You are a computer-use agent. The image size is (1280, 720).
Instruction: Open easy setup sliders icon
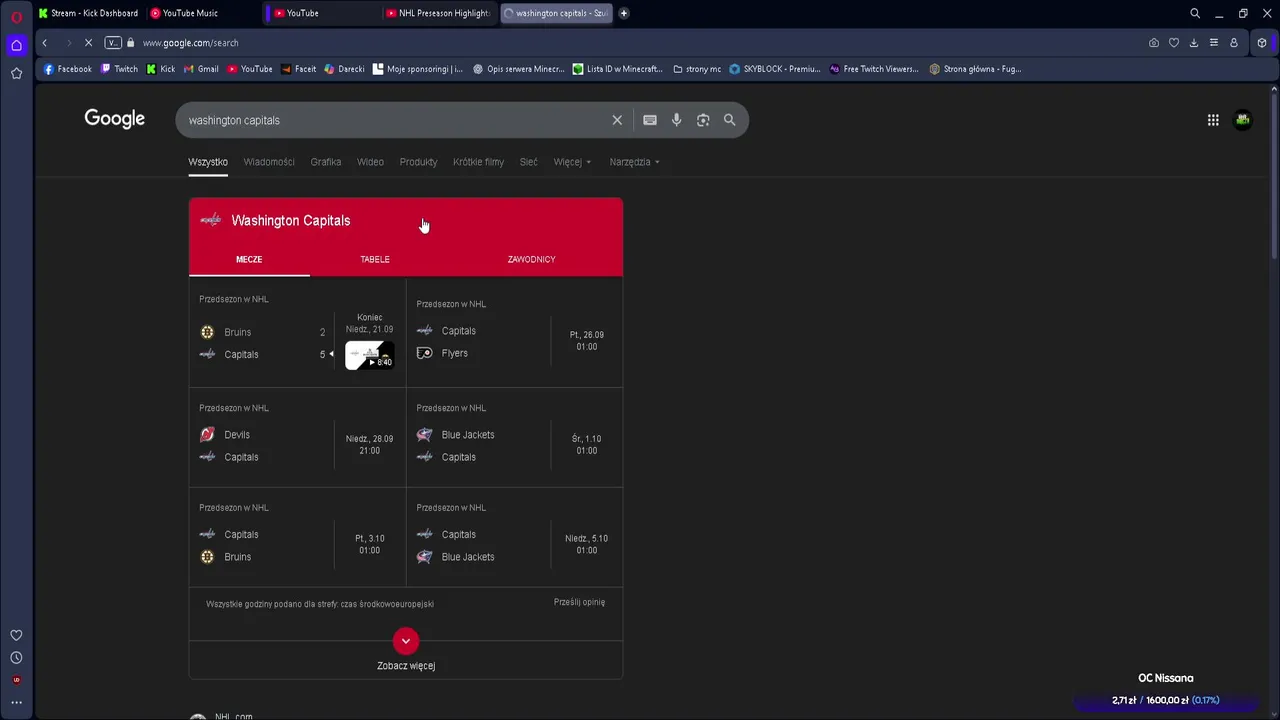(1214, 43)
